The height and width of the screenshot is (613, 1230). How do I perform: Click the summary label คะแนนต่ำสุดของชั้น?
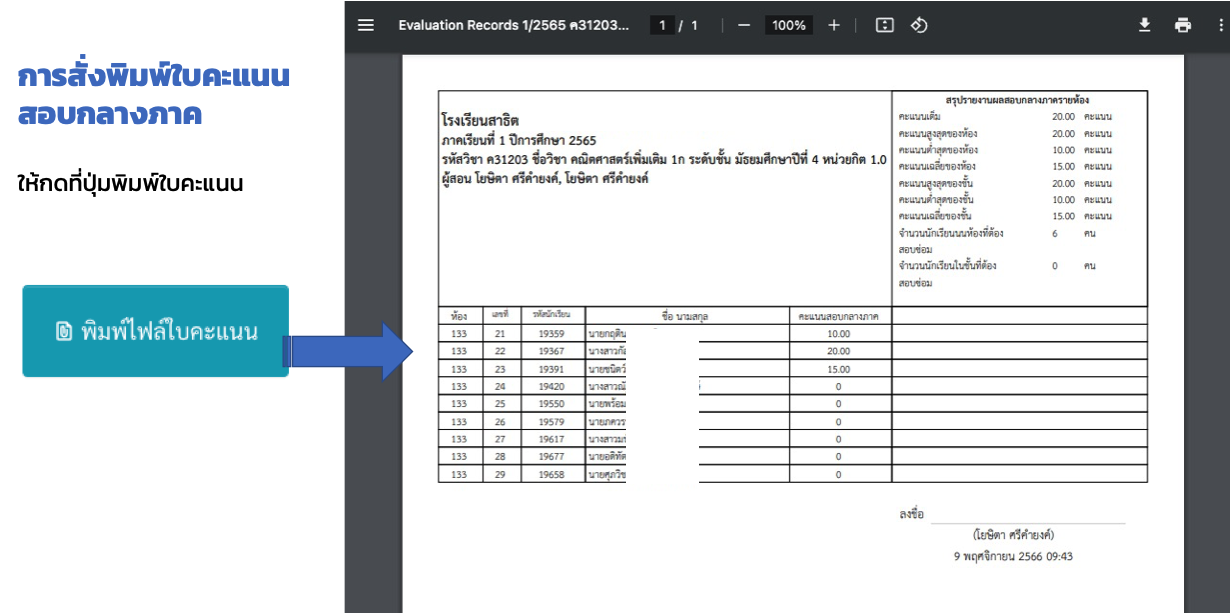[937, 200]
